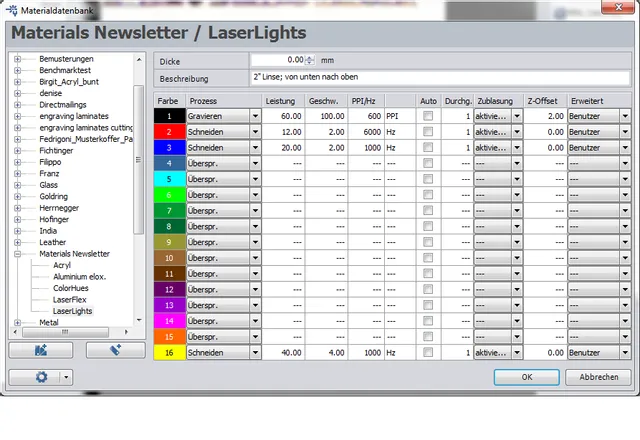This screenshot has height=440, width=640.
Task: Enable the Auto checkbox for color 1
Action: click(428, 117)
